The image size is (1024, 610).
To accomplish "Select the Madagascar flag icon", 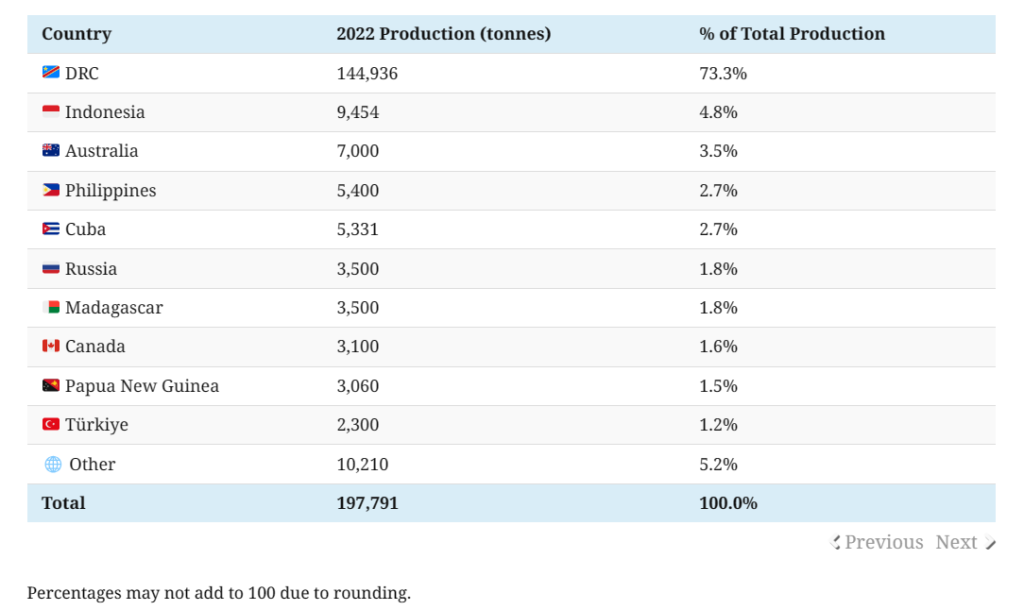I will tap(51, 308).
